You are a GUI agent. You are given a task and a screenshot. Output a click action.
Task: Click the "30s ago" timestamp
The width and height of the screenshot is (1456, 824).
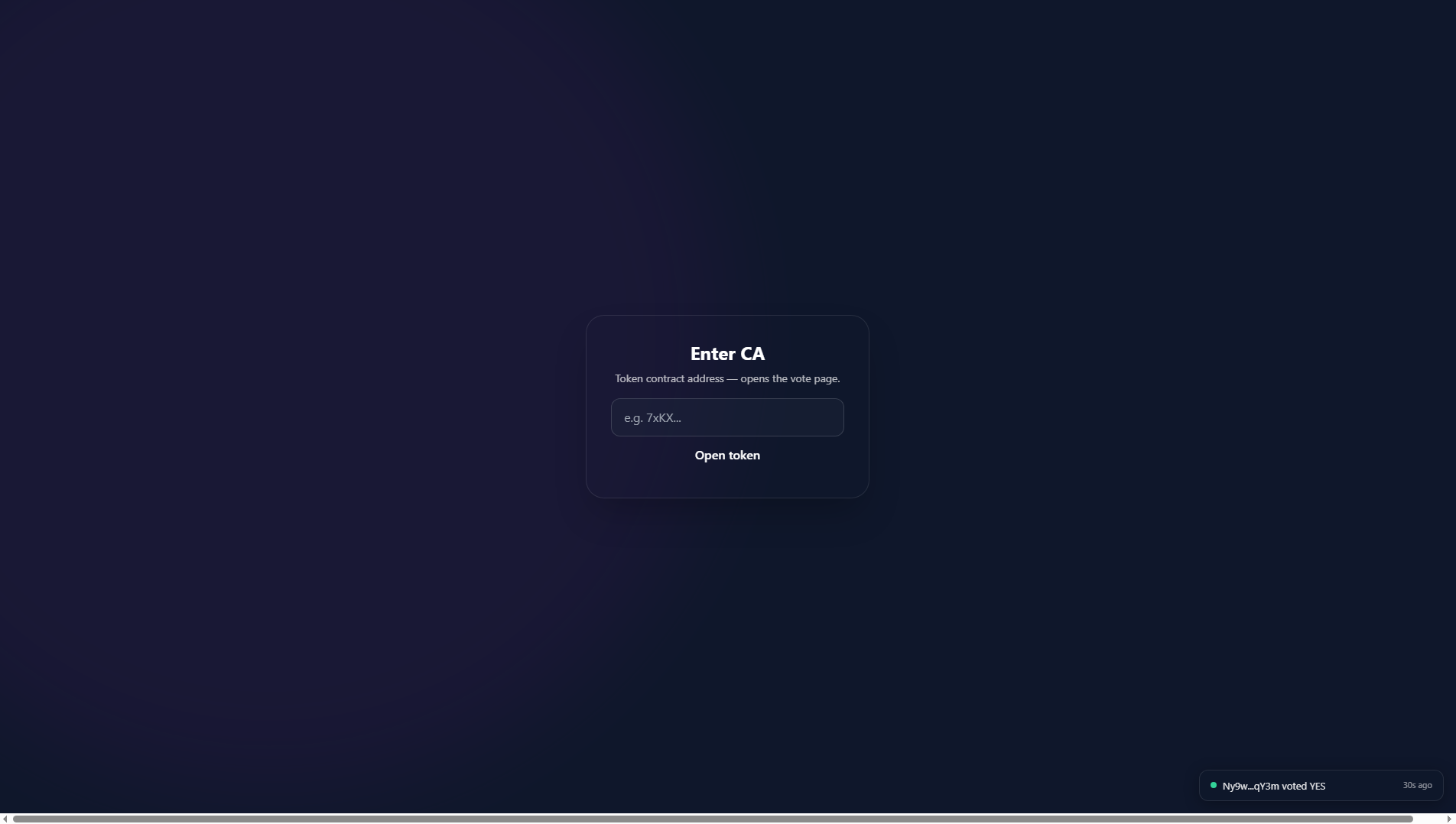coord(1417,786)
